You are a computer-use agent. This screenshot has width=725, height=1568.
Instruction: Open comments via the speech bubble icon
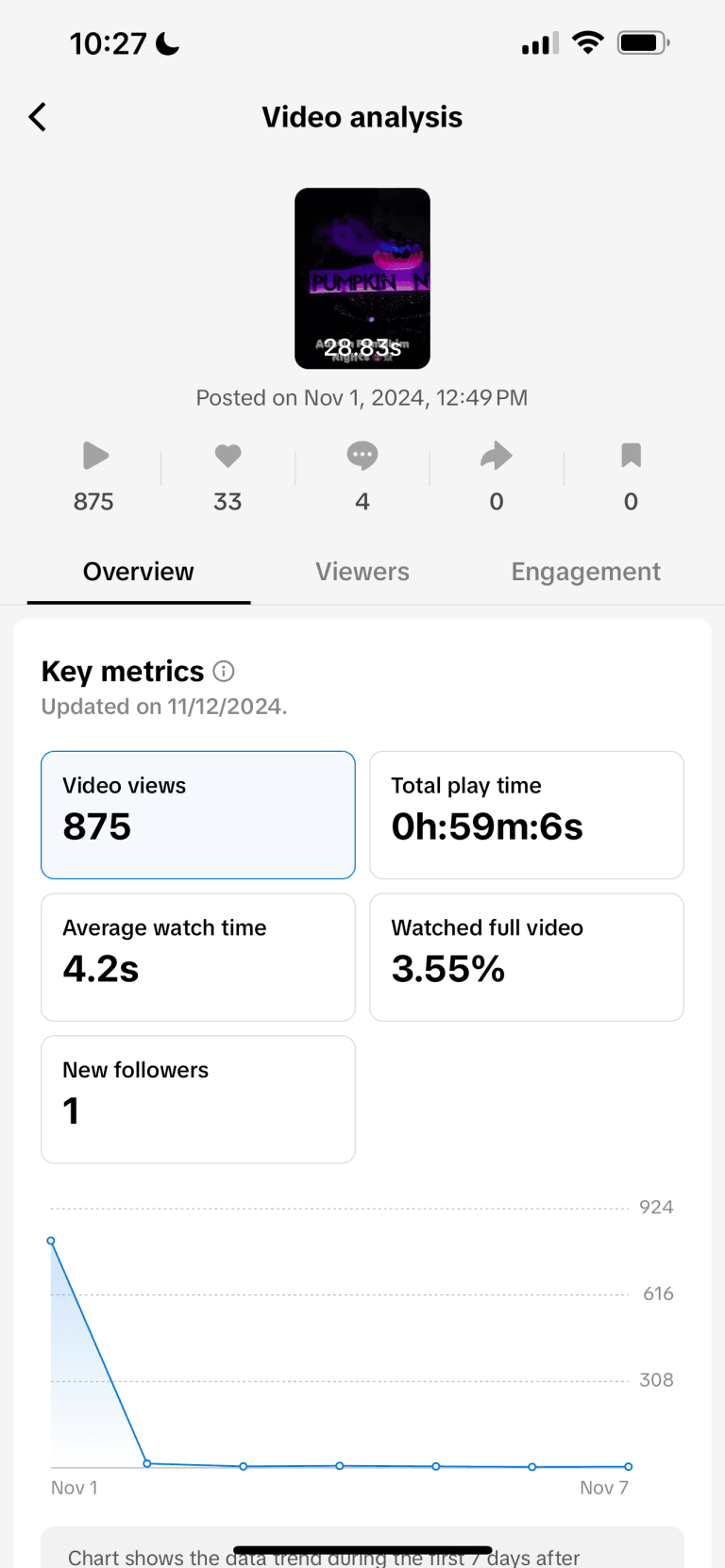click(x=362, y=456)
